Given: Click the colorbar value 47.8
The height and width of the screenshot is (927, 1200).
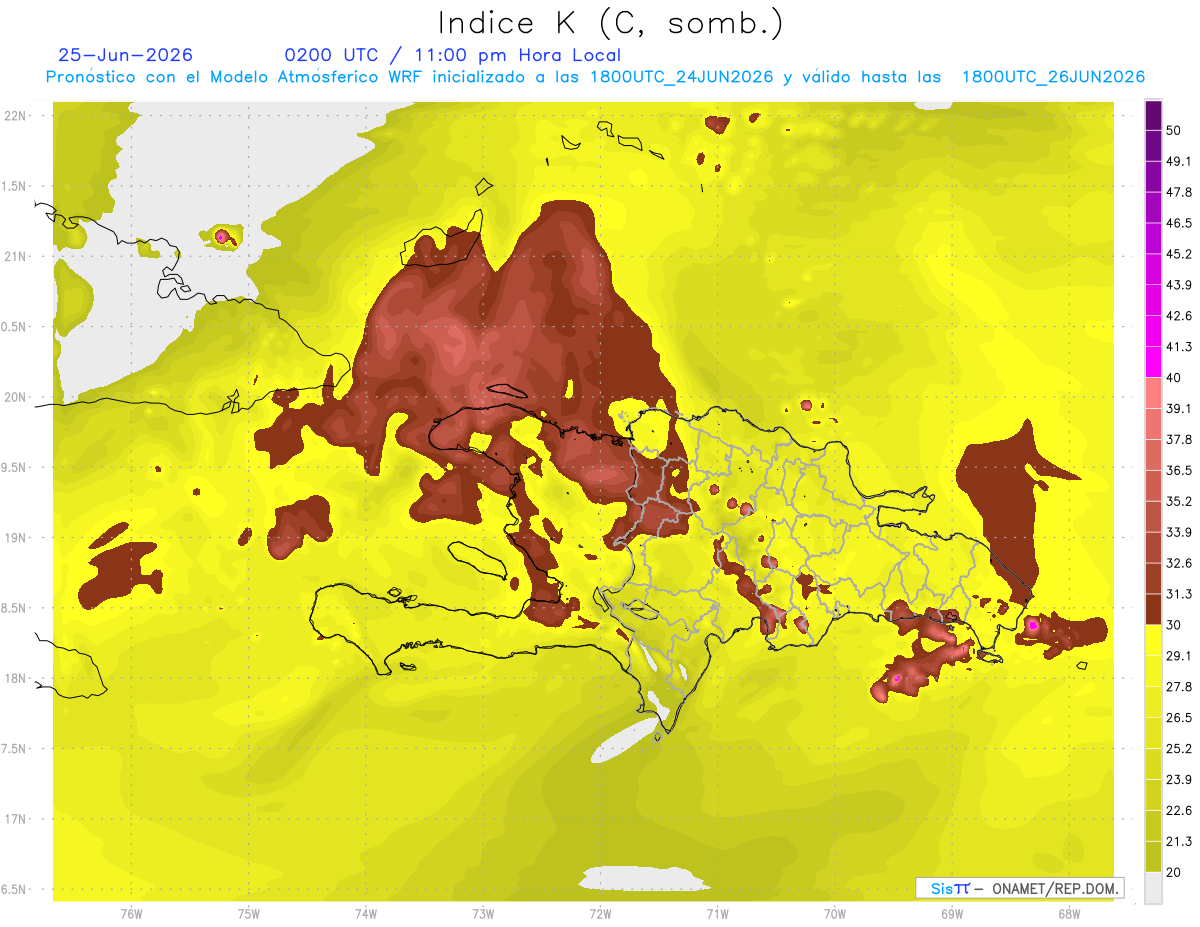Looking at the screenshot, I should tap(1179, 192).
